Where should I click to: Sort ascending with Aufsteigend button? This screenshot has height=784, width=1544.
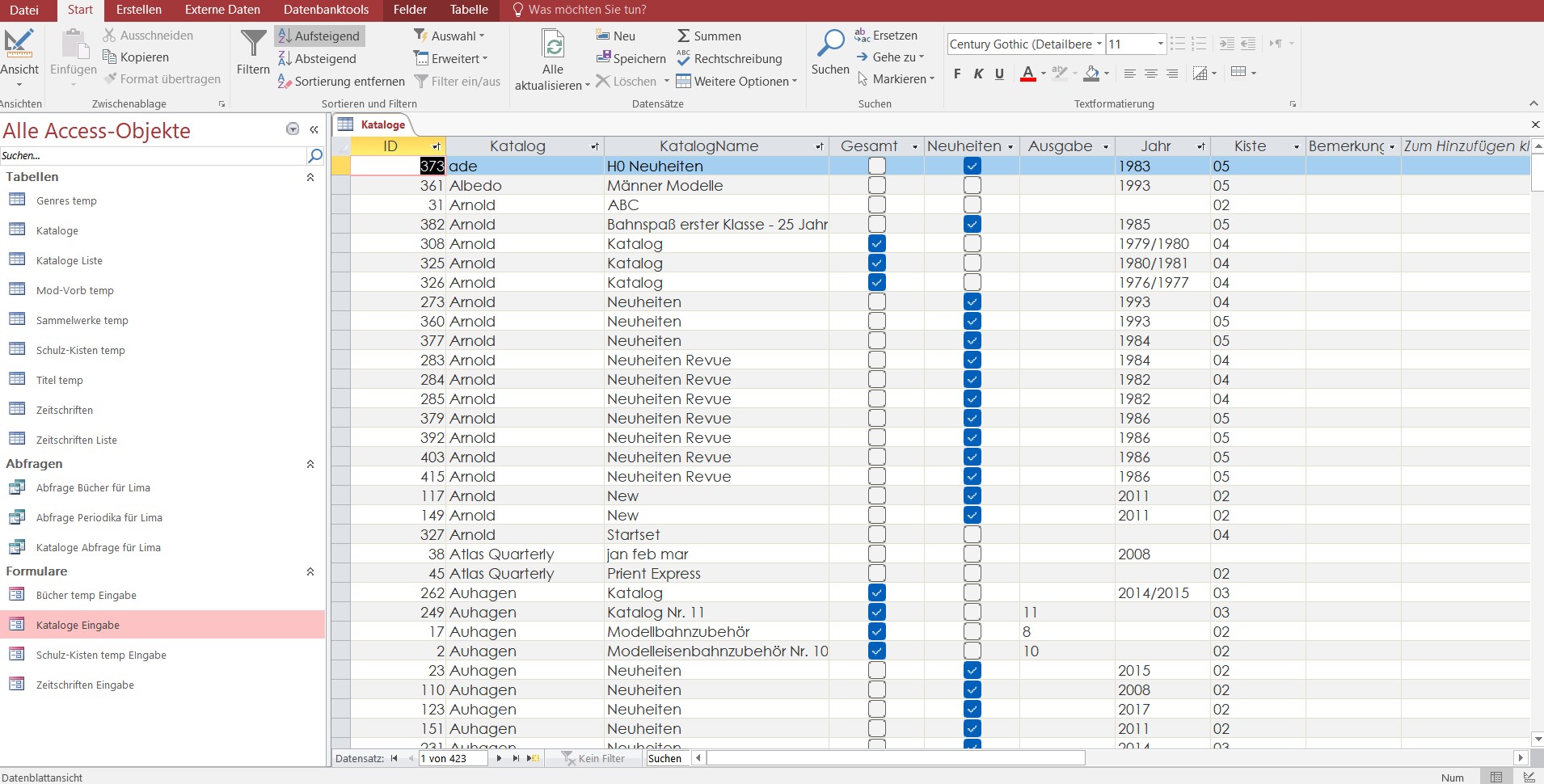[319, 36]
